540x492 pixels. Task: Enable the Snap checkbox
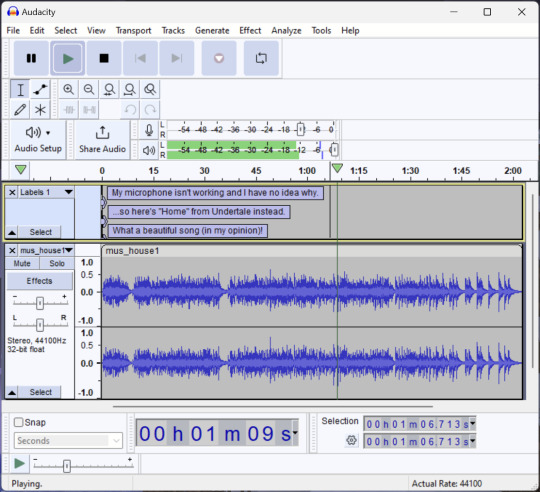click(x=19, y=422)
